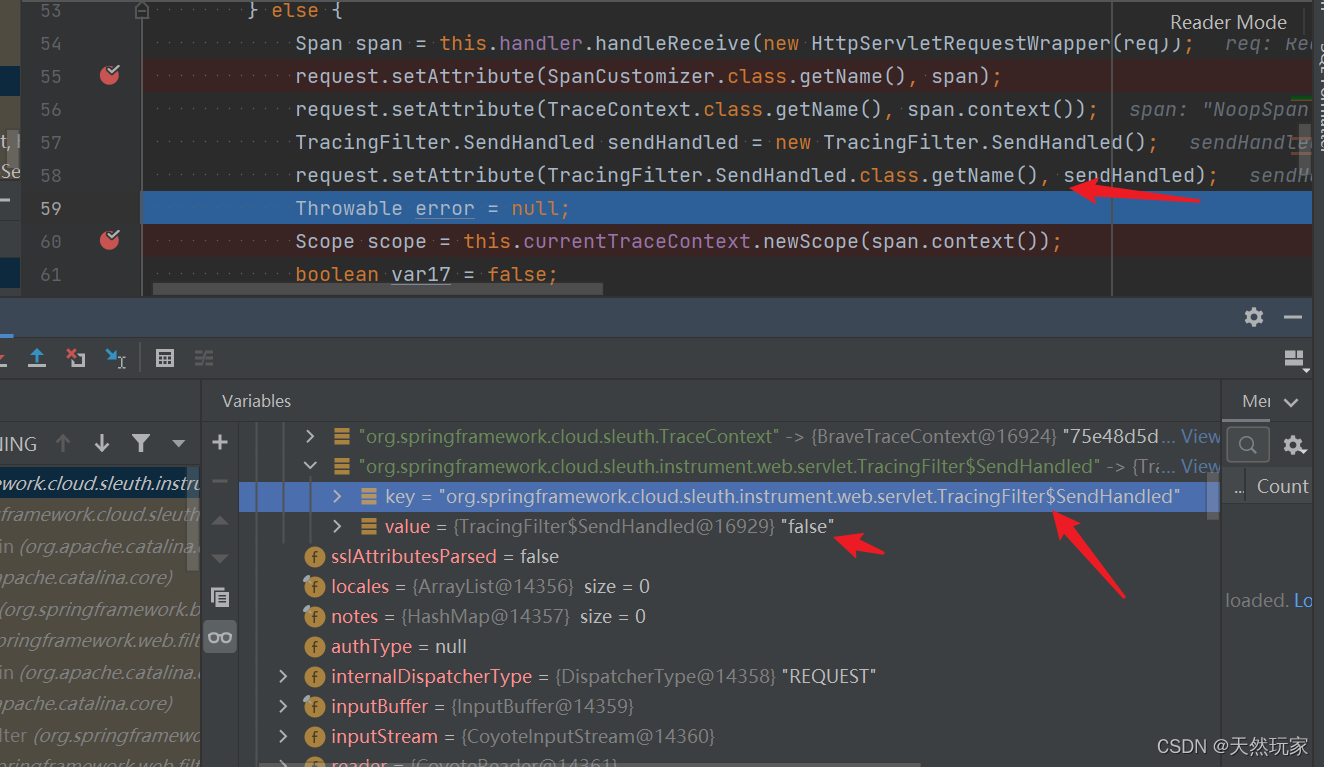
Task: Open debug tool window settings gear
Action: coord(1254,317)
